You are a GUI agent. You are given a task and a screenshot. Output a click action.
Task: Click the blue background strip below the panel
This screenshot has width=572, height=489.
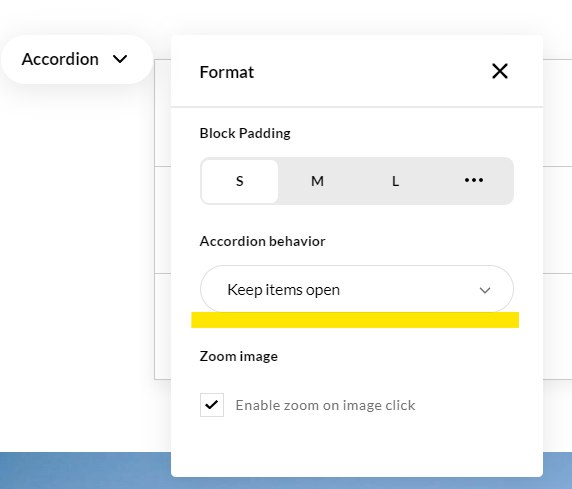[85, 471]
